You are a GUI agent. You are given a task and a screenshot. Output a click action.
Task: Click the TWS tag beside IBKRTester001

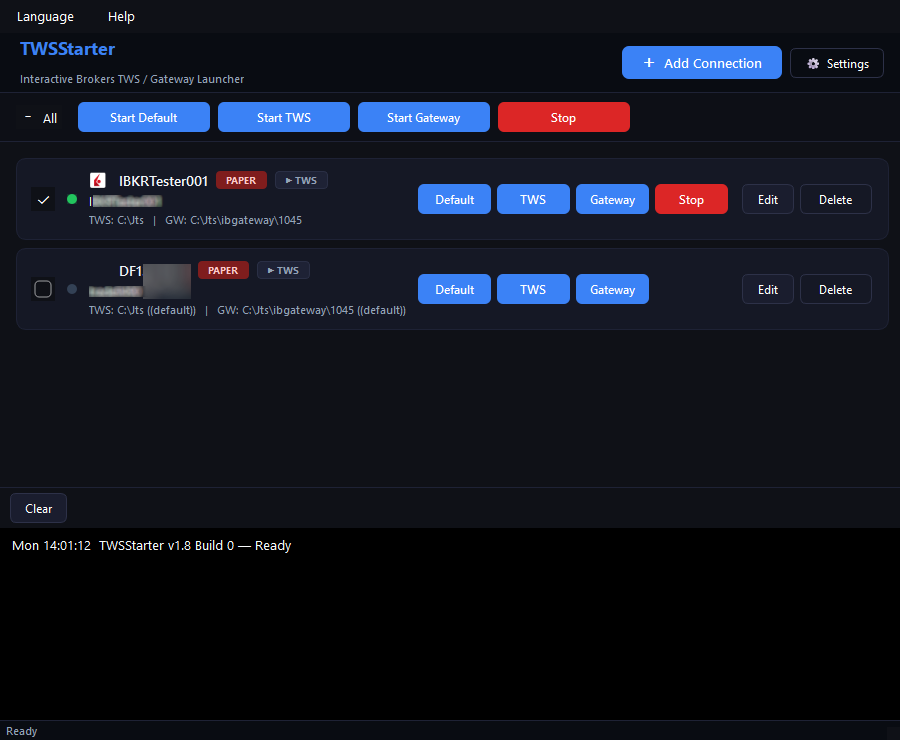[x=301, y=180]
